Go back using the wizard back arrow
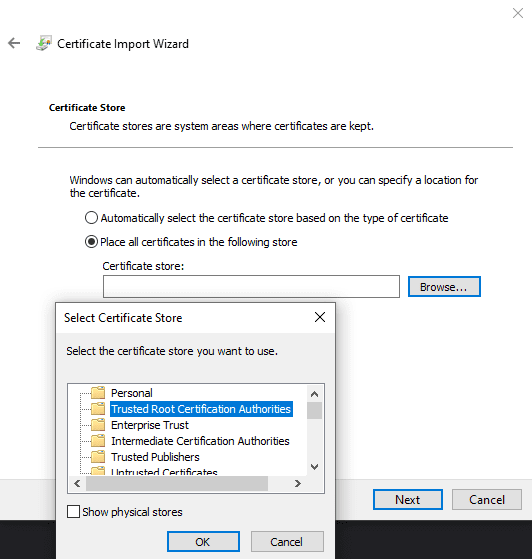Viewport: 532px width, 559px height. 14,43
